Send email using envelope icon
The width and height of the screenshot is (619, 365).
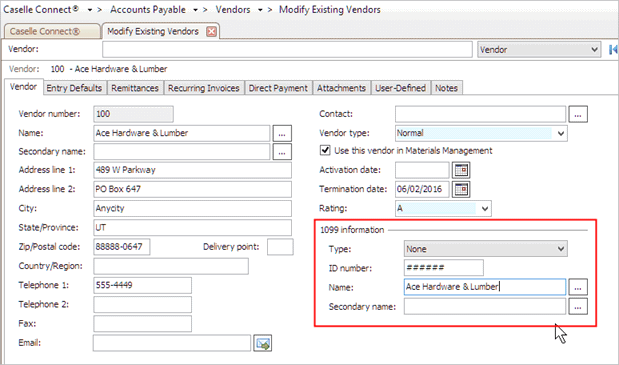(x=263, y=343)
